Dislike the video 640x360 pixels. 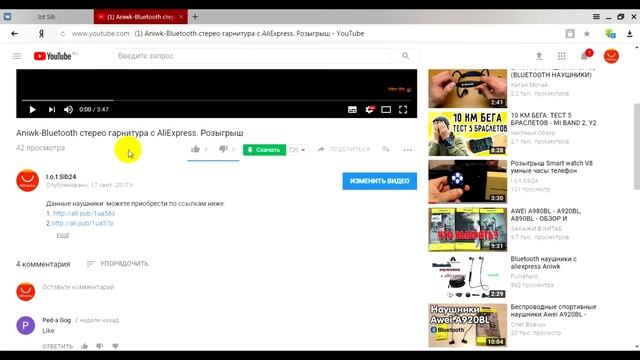point(223,149)
